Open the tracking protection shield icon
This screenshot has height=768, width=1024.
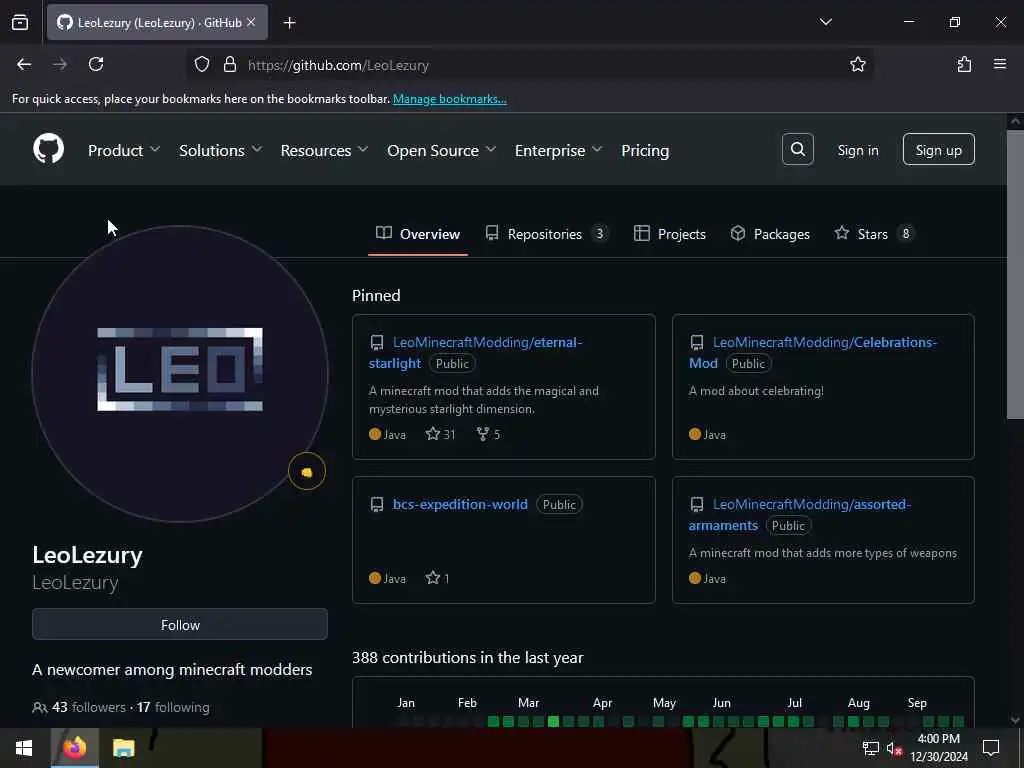(202, 65)
